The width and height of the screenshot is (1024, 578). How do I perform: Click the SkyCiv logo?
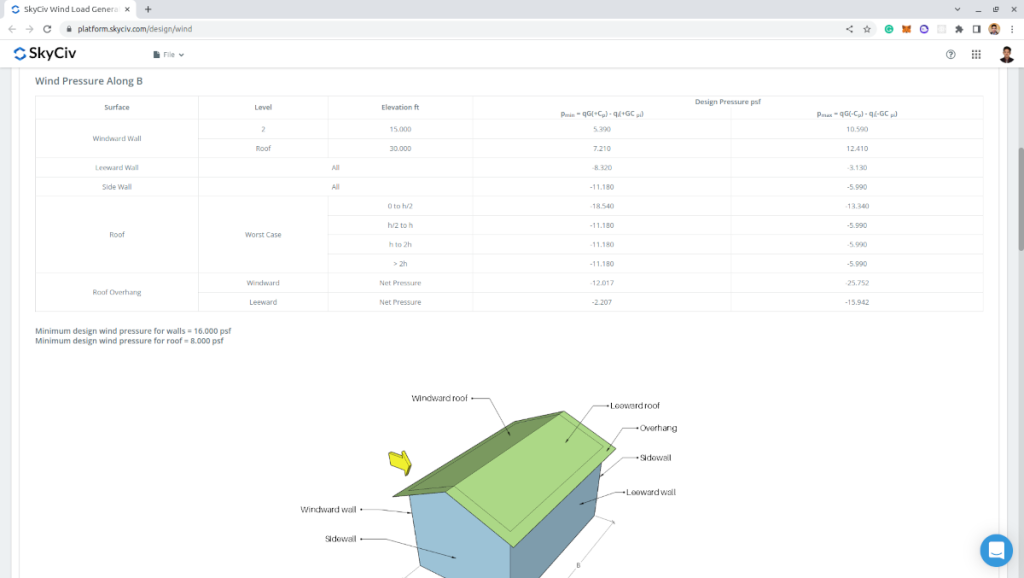pyautogui.click(x=45, y=54)
